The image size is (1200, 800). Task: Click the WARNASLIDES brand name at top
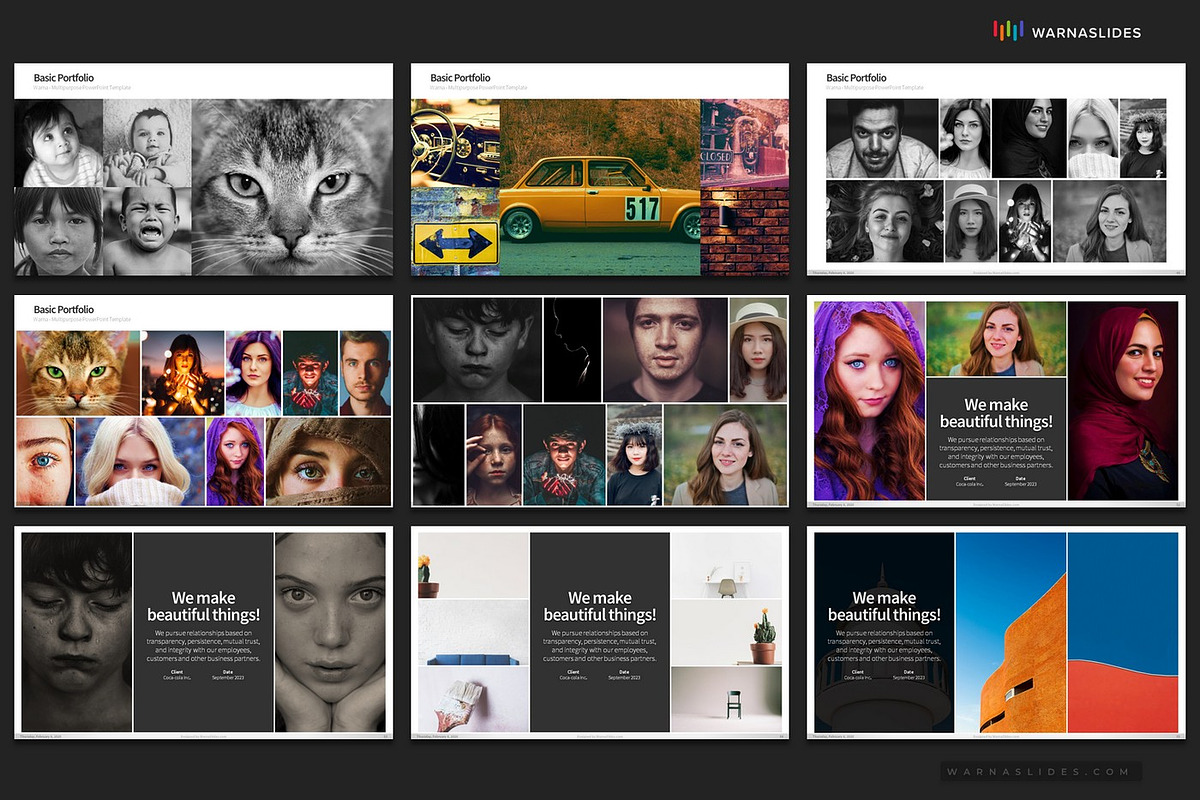[1085, 33]
